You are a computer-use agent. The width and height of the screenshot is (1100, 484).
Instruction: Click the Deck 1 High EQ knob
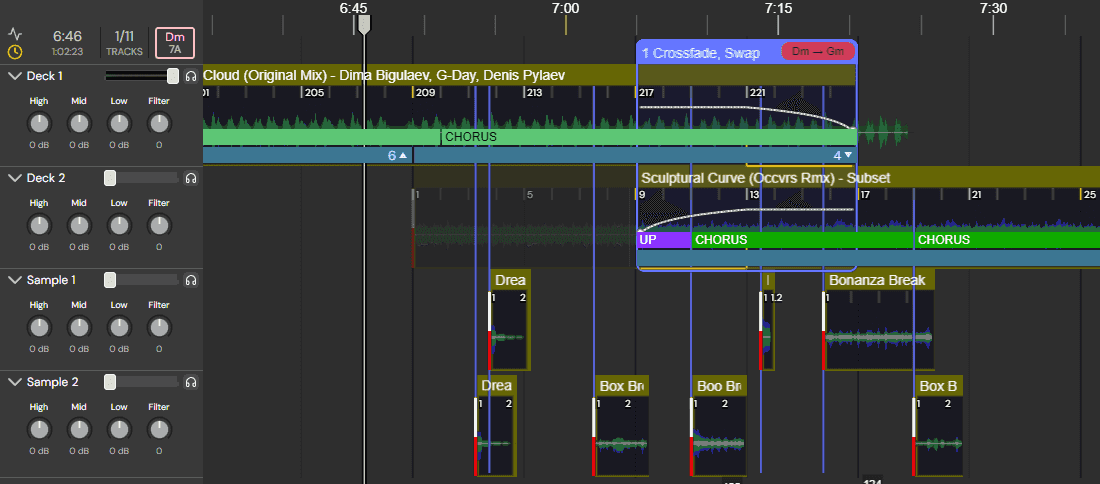[x=39, y=124]
